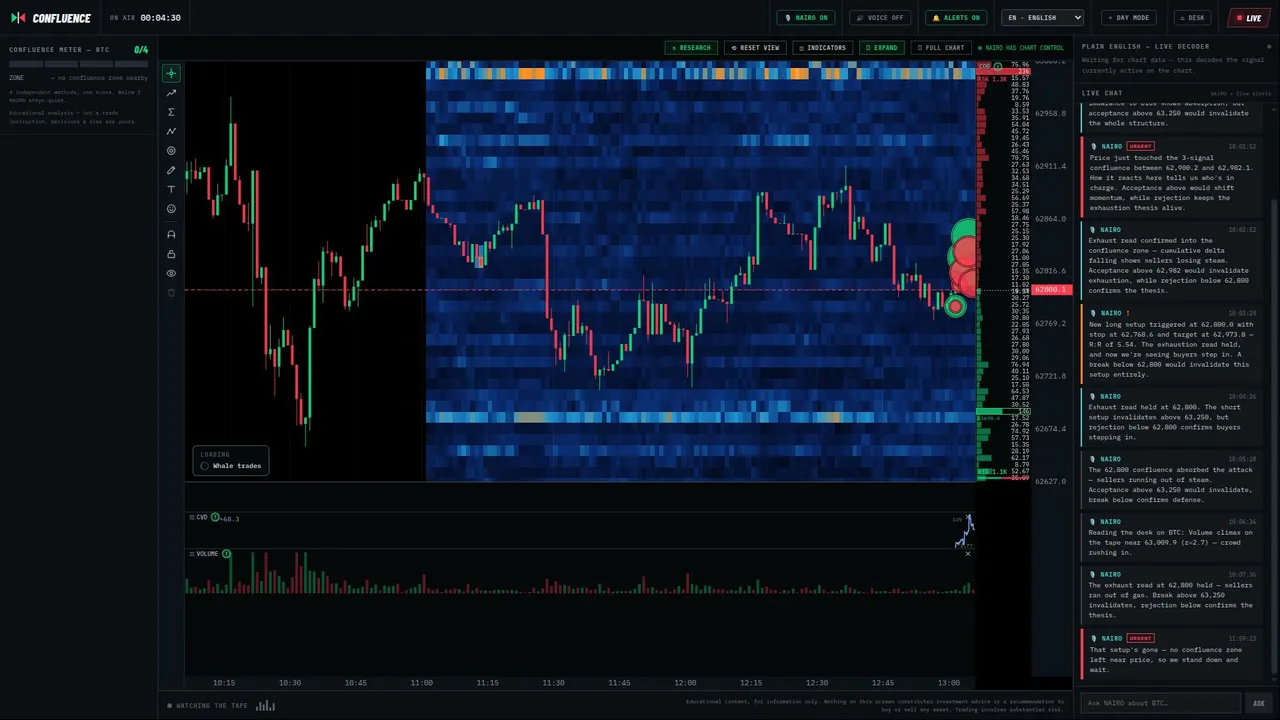Click the confluence meter progress bar

79,64
